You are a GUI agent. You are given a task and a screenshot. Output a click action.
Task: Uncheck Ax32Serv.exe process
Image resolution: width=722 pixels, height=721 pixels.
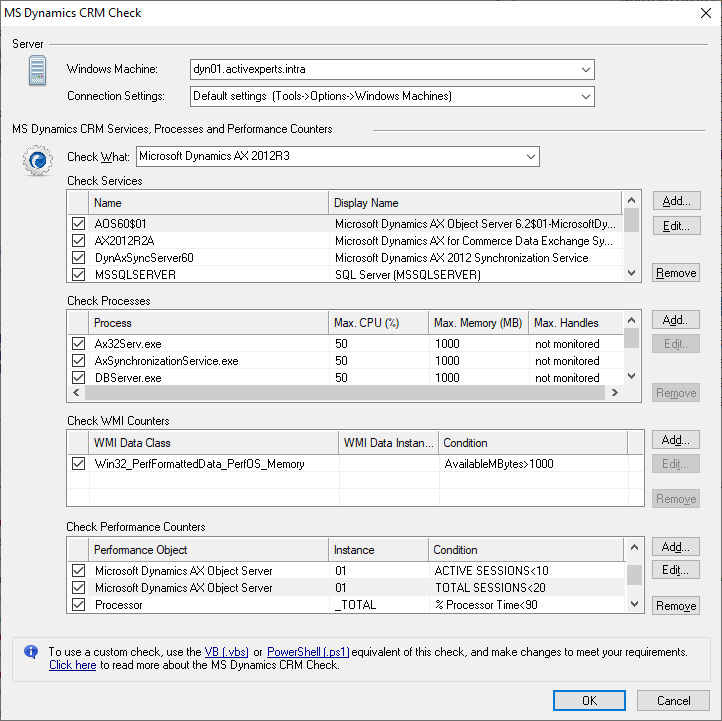coord(78,344)
